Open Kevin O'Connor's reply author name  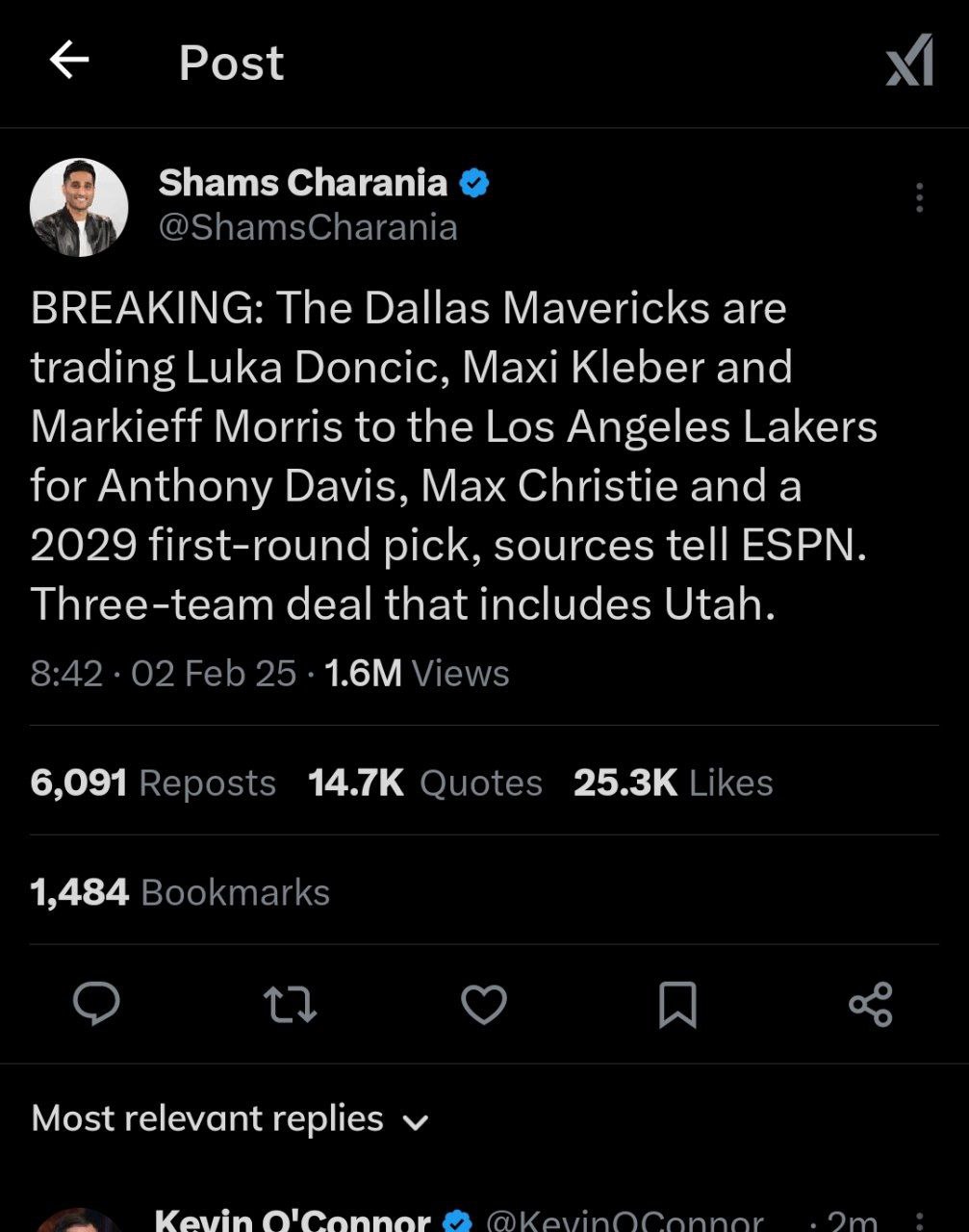293,1219
